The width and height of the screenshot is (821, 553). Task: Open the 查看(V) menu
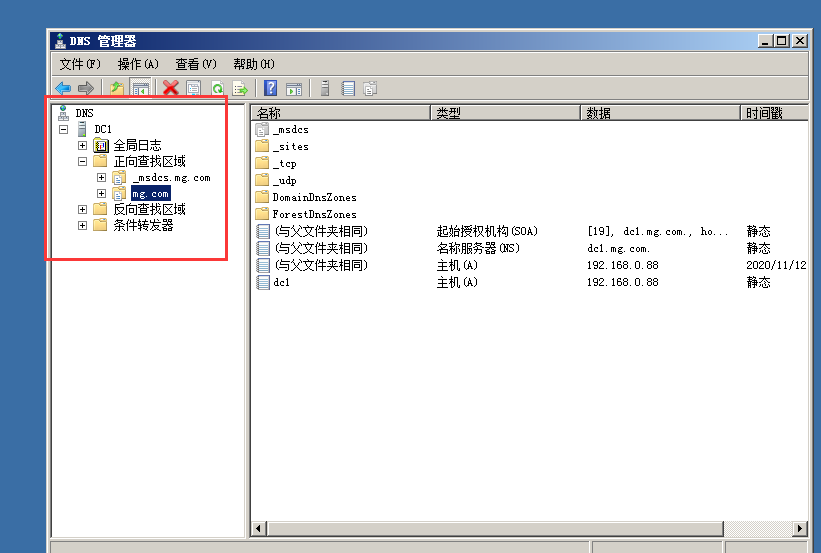coord(196,64)
